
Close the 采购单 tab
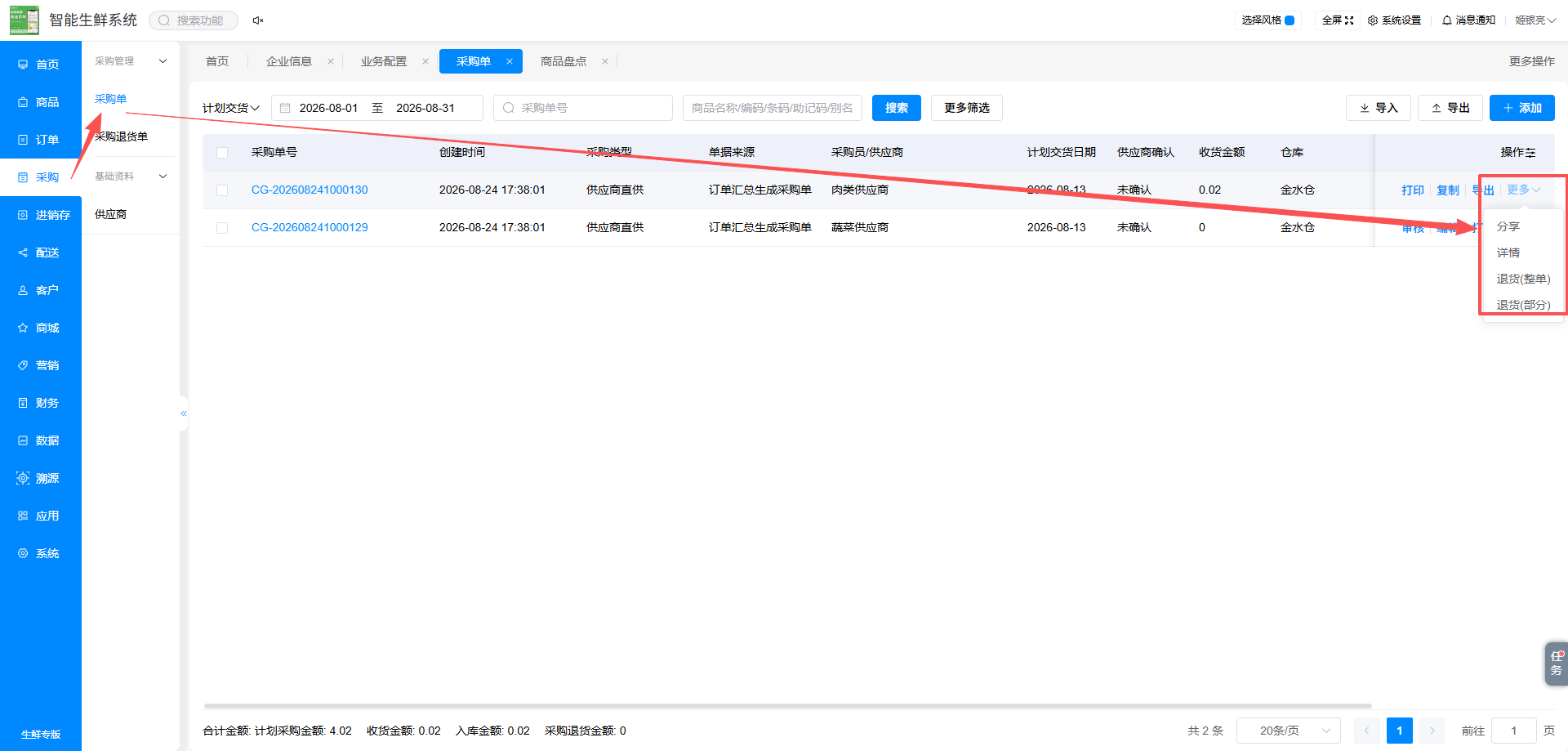tap(510, 61)
